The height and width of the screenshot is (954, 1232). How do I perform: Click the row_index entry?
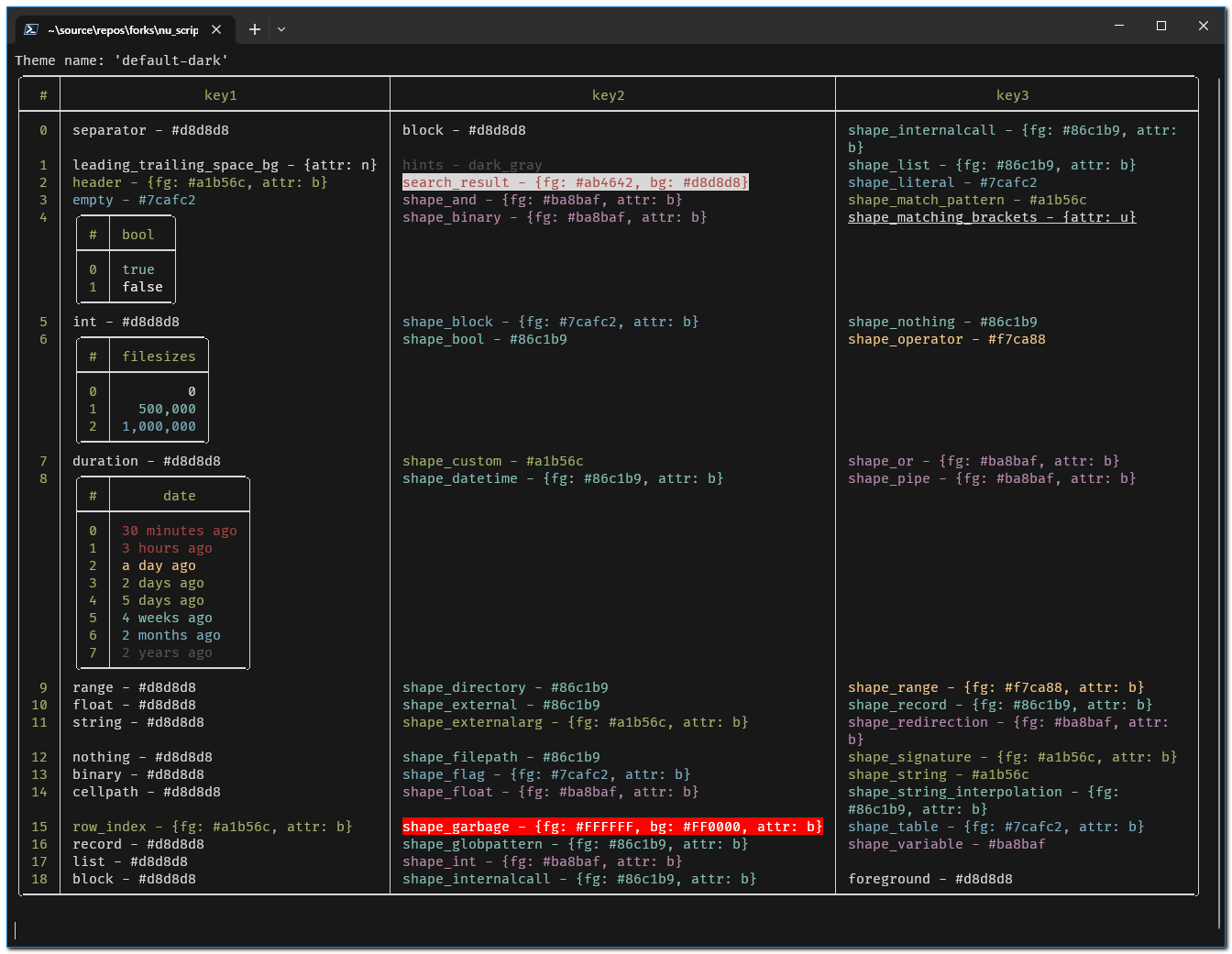click(x=213, y=827)
